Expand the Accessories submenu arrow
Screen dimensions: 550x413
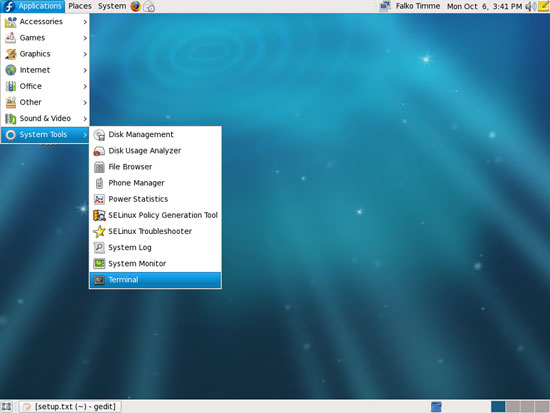[x=85, y=22]
